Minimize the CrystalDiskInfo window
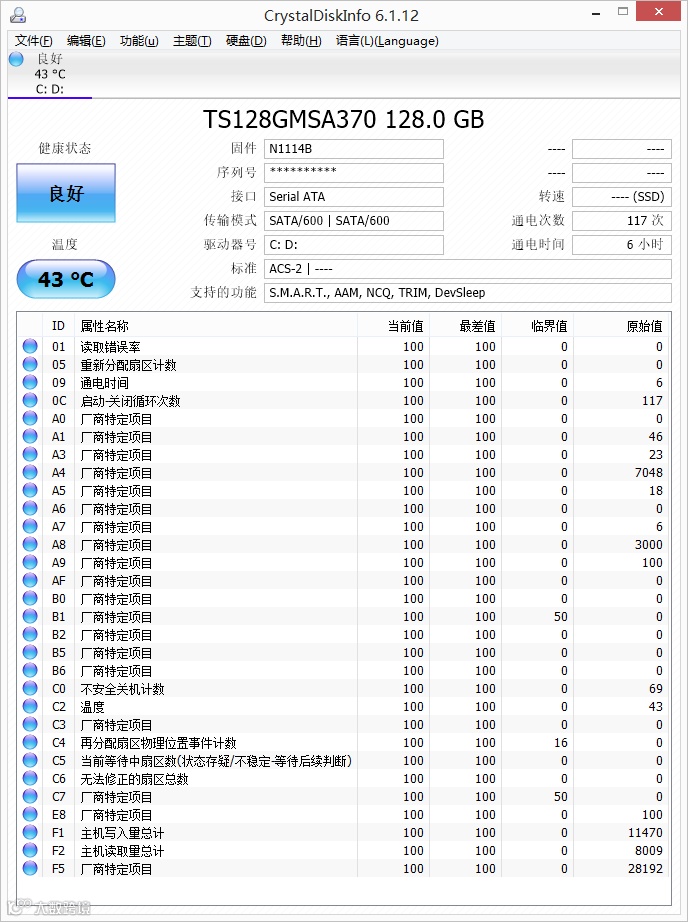688x922 pixels. (x=596, y=12)
